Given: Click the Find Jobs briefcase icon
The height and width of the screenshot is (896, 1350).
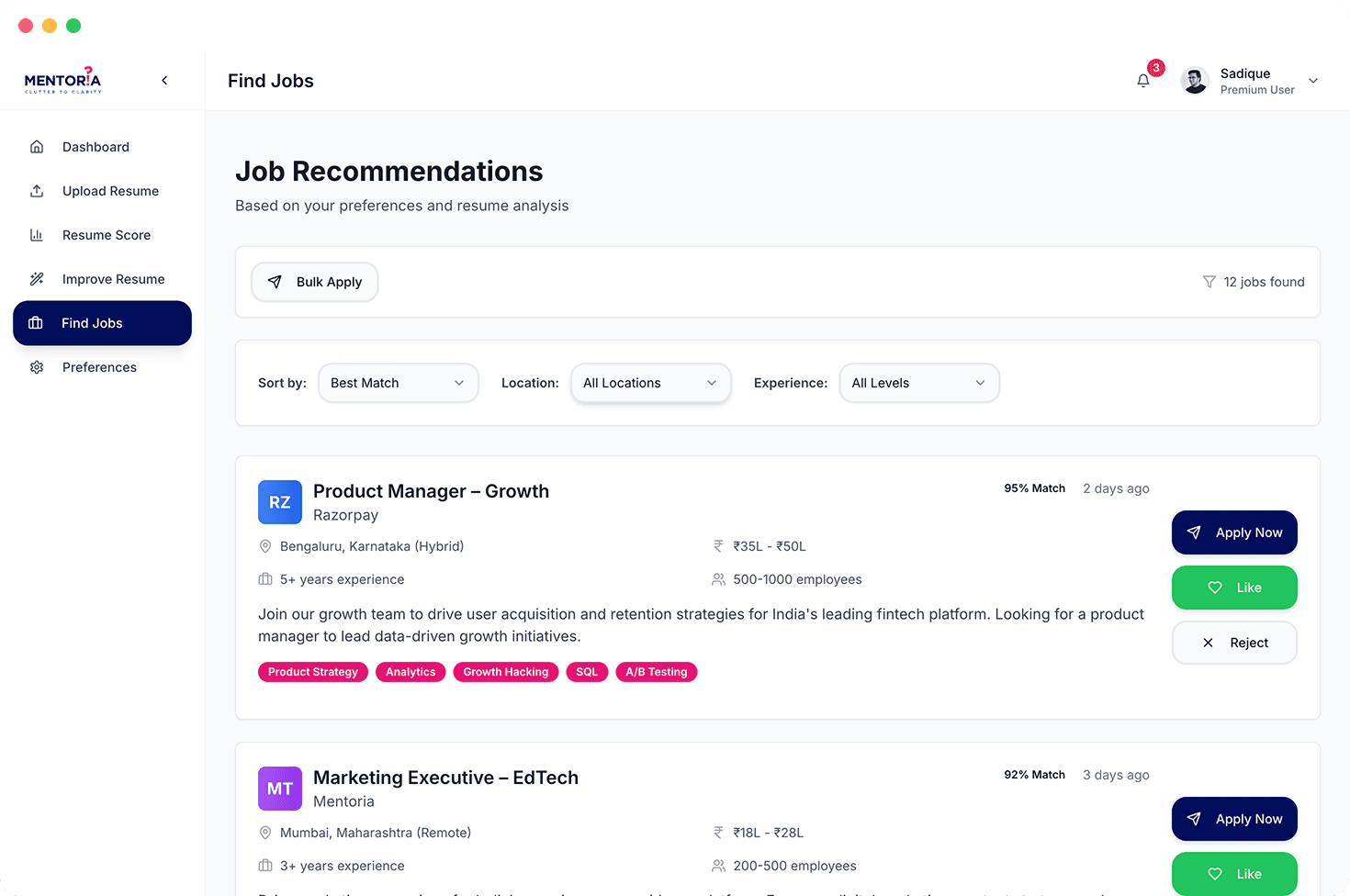Looking at the screenshot, I should 36,323.
